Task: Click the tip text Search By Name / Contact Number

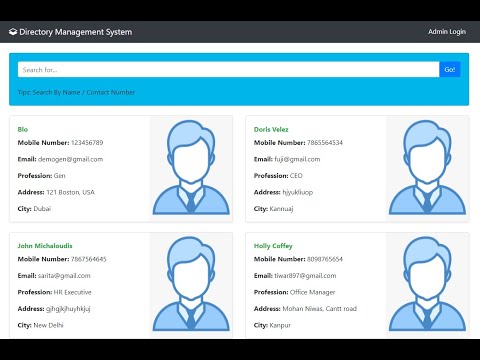Action: (x=84, y=92)
